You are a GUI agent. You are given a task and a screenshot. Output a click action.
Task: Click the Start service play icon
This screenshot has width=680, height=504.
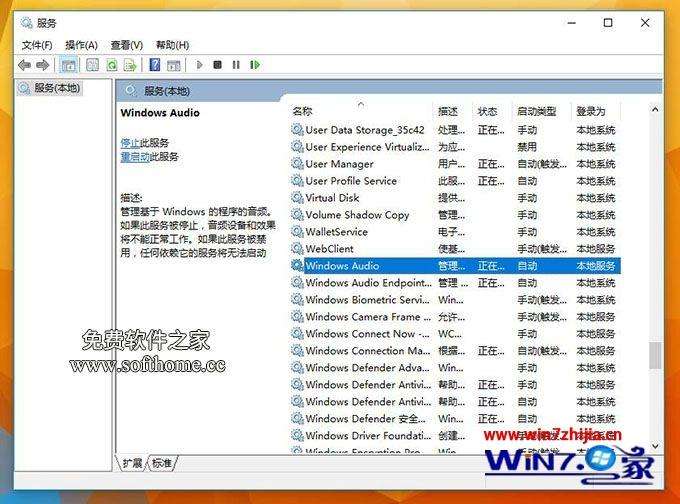(199, 65)
